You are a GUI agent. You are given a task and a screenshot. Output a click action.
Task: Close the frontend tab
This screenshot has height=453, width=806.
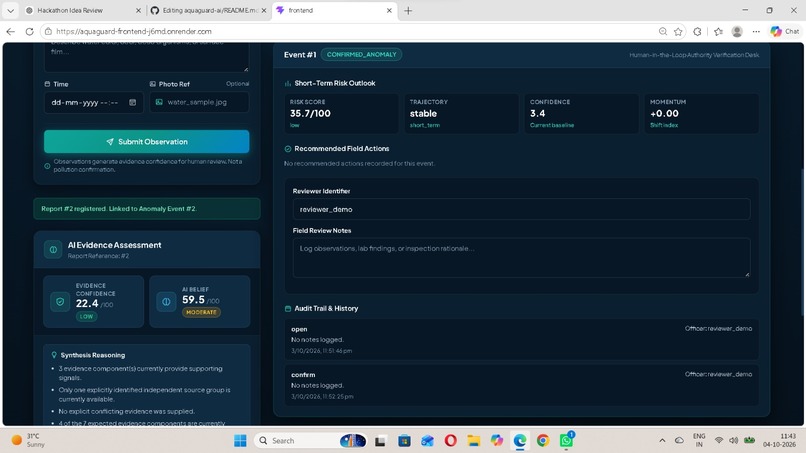[x=389, y=10]
